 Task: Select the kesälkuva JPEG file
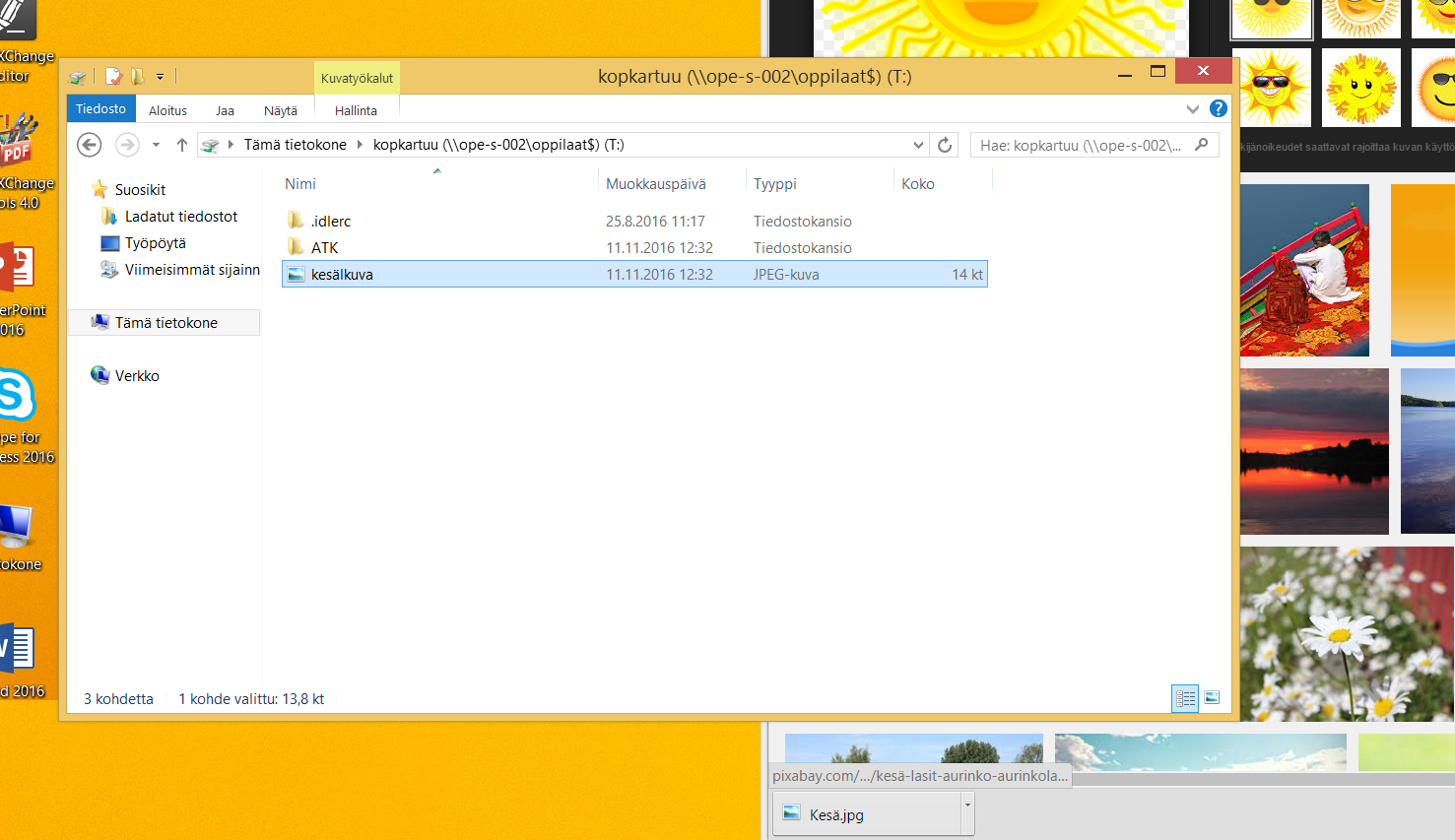tap(342, 275)
